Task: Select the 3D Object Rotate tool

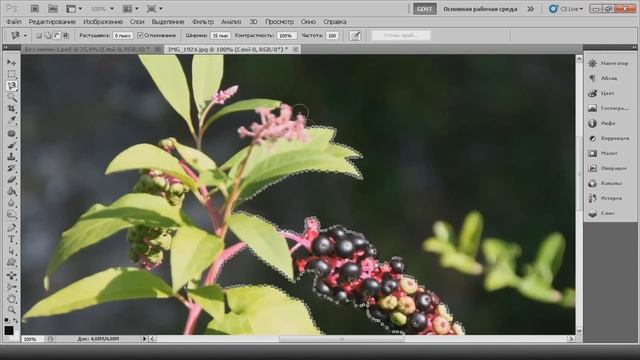Action: [11, 276]
